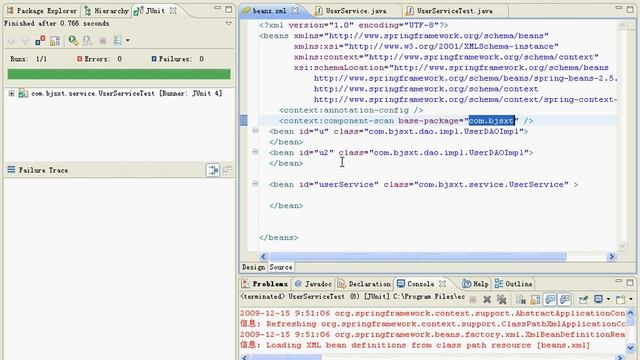The image size is (640, 360).
Task: Minimize the JUnit panel
Action: [x=217, y=8]
